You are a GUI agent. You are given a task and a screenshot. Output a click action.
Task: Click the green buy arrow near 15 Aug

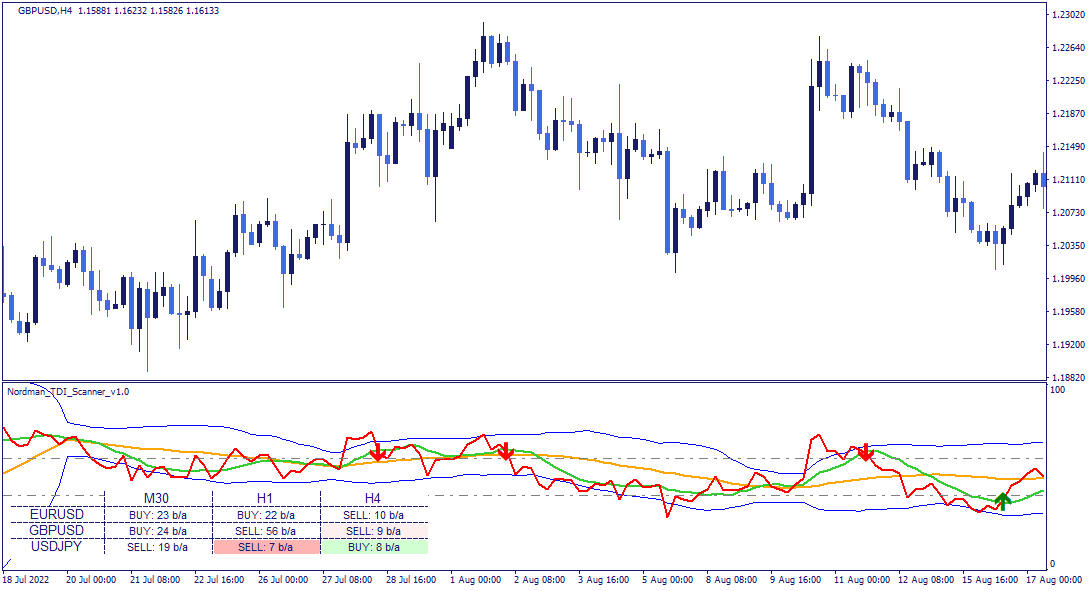click(1003, 499)
